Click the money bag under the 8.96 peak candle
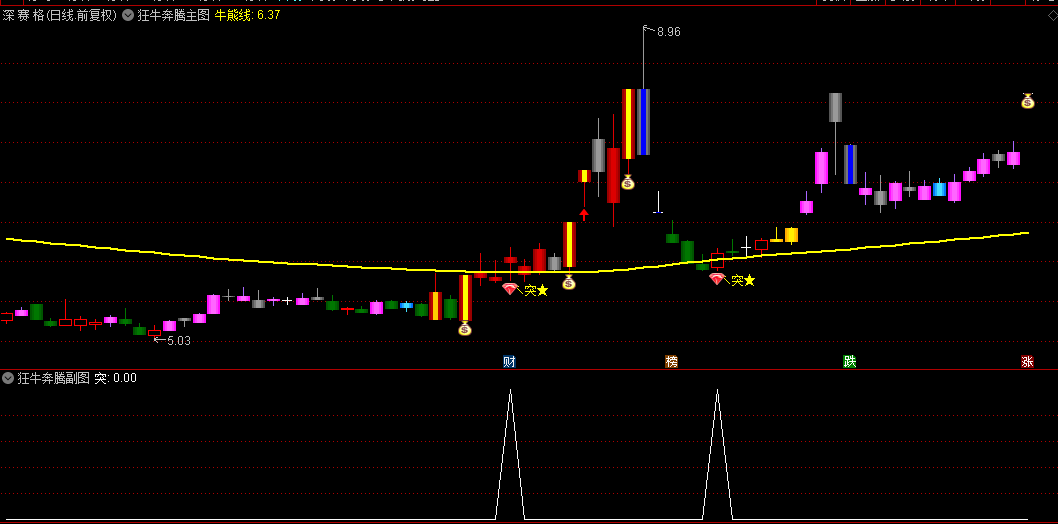 click(x=628, y=181)
